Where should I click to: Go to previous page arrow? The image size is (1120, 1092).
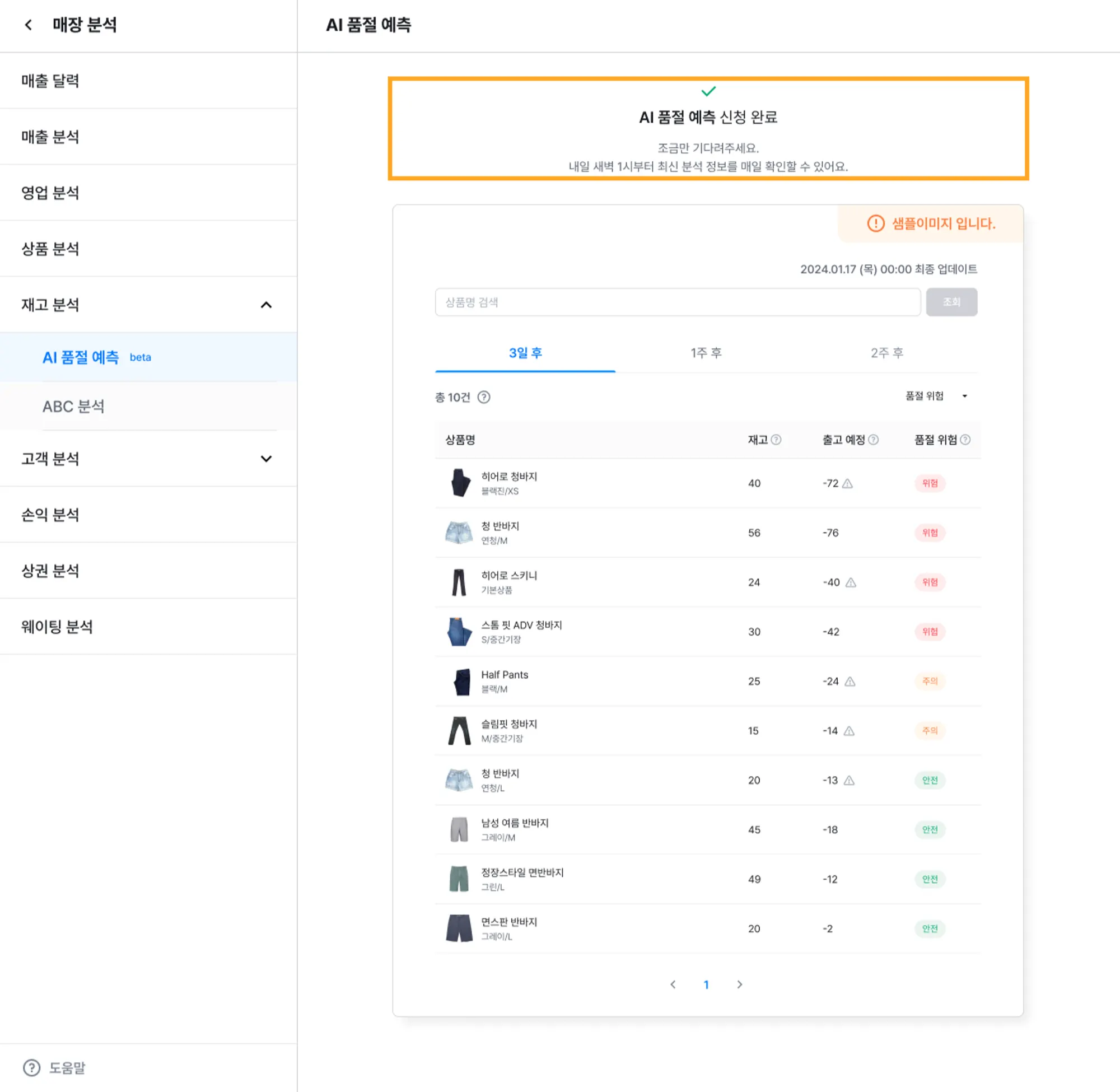[x=673, y=984]
